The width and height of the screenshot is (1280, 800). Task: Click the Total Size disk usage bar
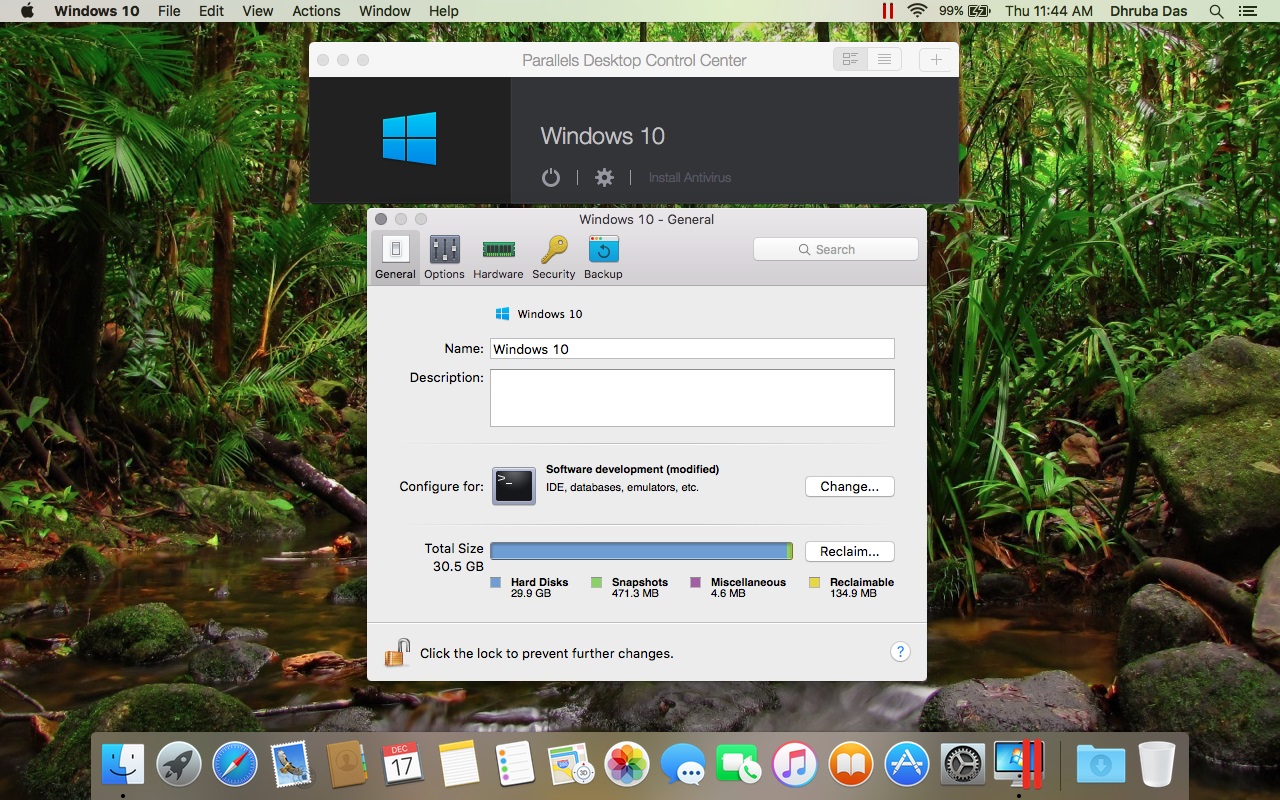[x=641, y=551]
